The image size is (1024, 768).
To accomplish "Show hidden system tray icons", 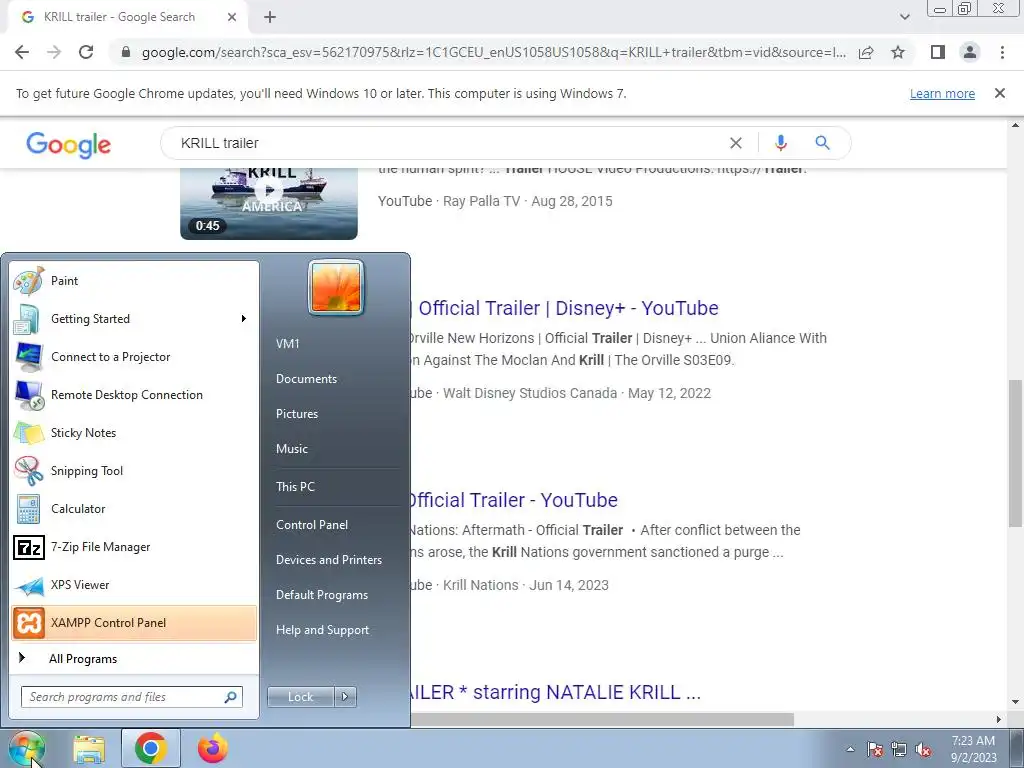I will click(x=850, y=750).
